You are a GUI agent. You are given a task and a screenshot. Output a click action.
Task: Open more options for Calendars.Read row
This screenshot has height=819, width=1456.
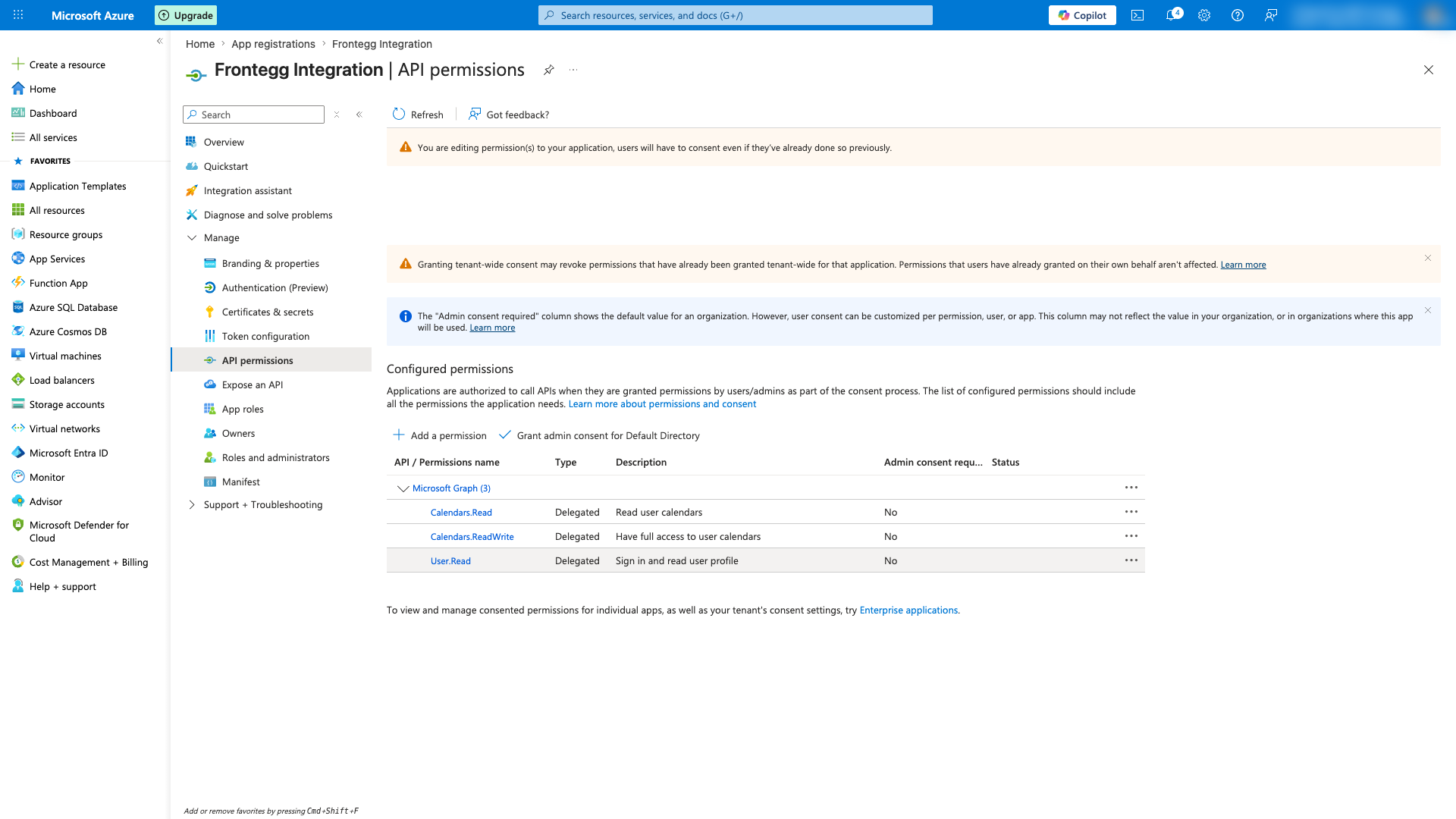1131,512
